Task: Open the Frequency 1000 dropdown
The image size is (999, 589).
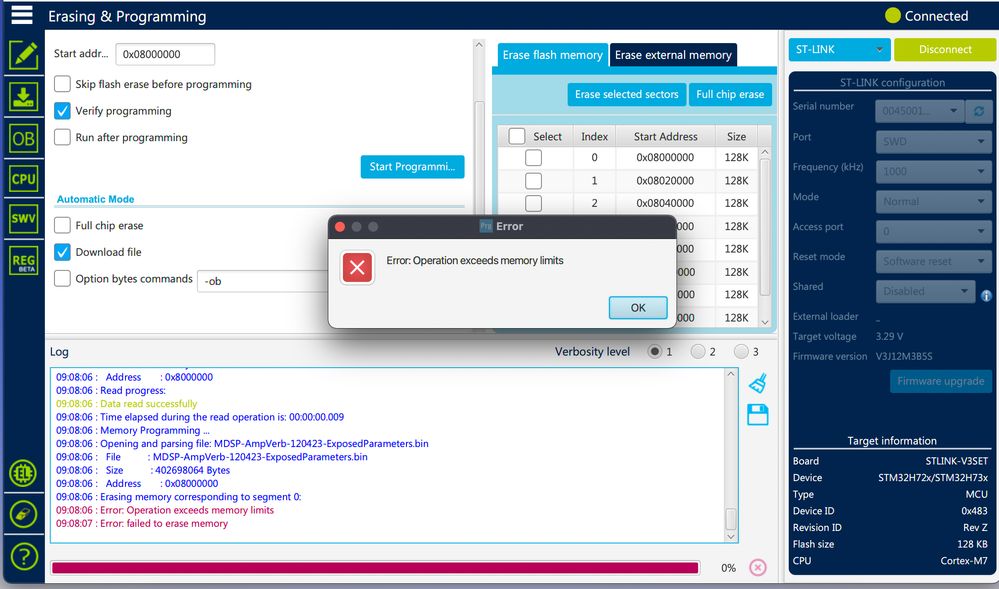Action: pyautogui.click(x=933, y=171)
